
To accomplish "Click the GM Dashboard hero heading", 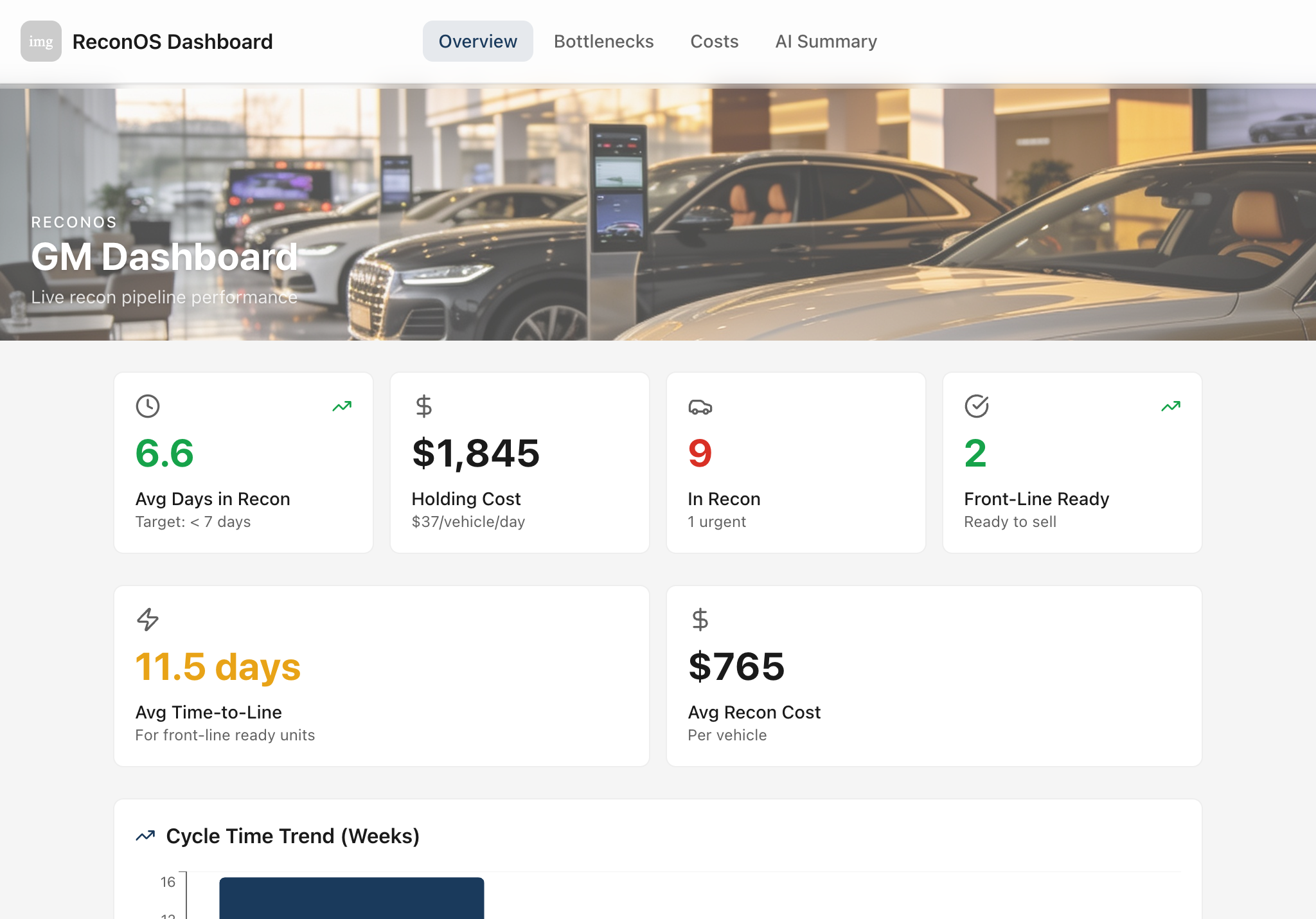I will pos(164,256).
